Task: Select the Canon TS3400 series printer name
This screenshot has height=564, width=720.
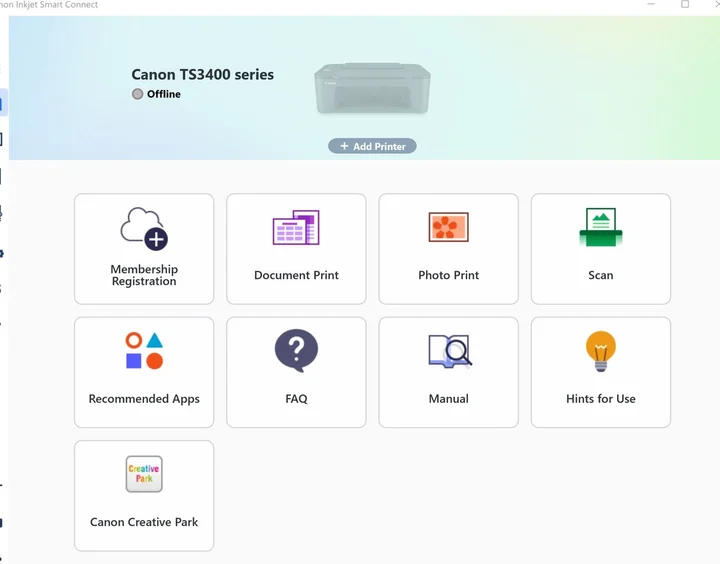Action: click(202, 74)
